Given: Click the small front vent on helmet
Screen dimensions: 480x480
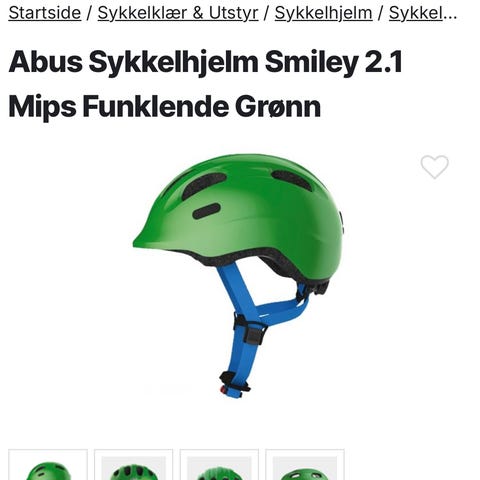Looking at the screenshot, I should pyautogui.click(x=207, y=211).
